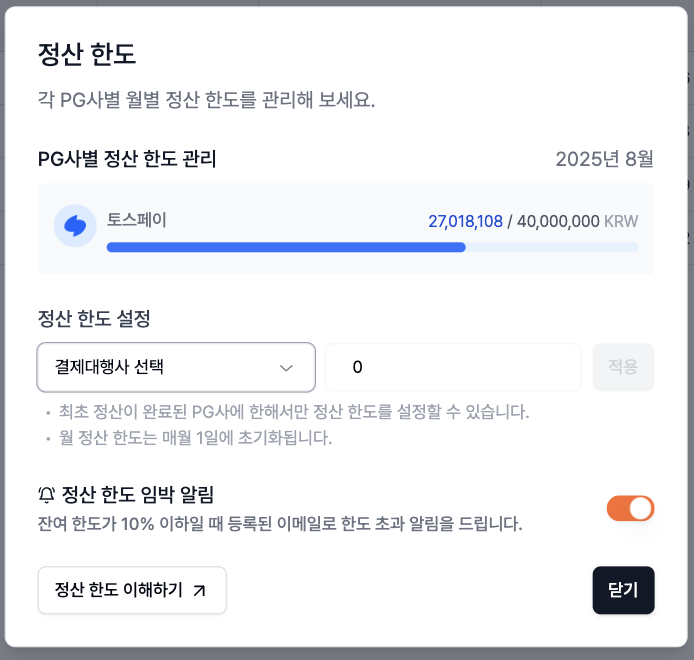The width and height of the screenshot is (694, 660).
Task: Click the 27,018,108 used amount text
Action: 465,221
